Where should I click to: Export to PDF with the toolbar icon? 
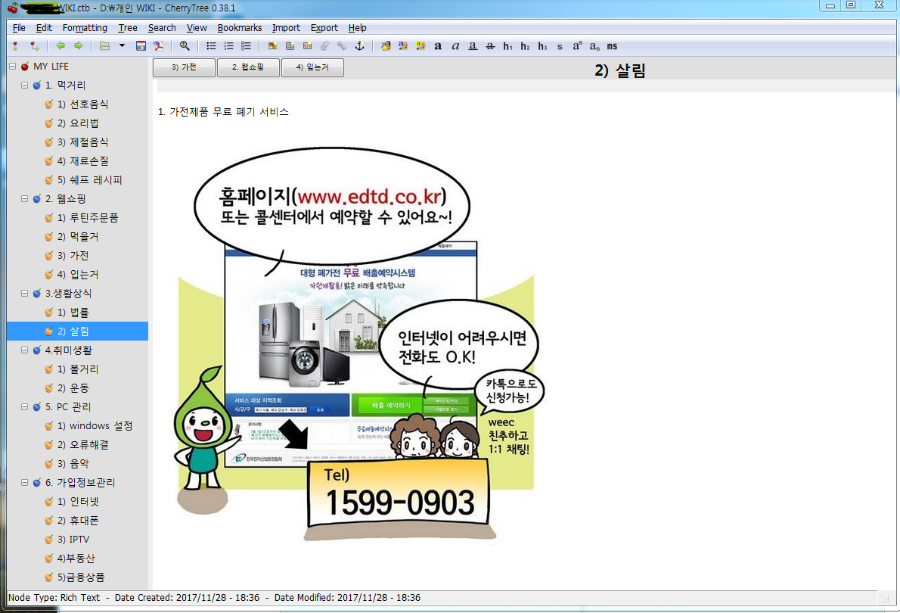158,46
